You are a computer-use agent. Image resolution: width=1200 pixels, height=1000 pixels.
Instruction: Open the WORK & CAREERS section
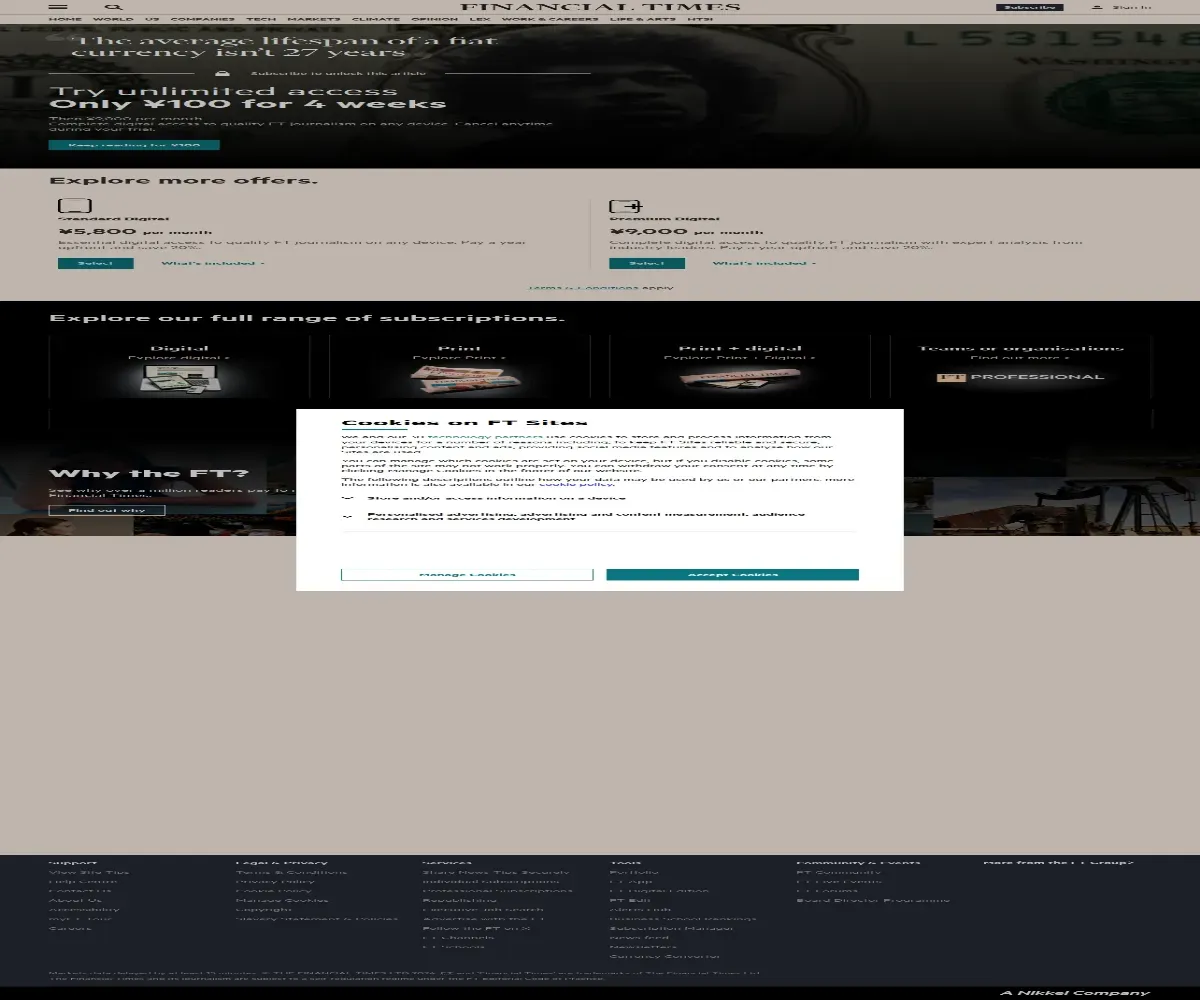tap(550, 19)
